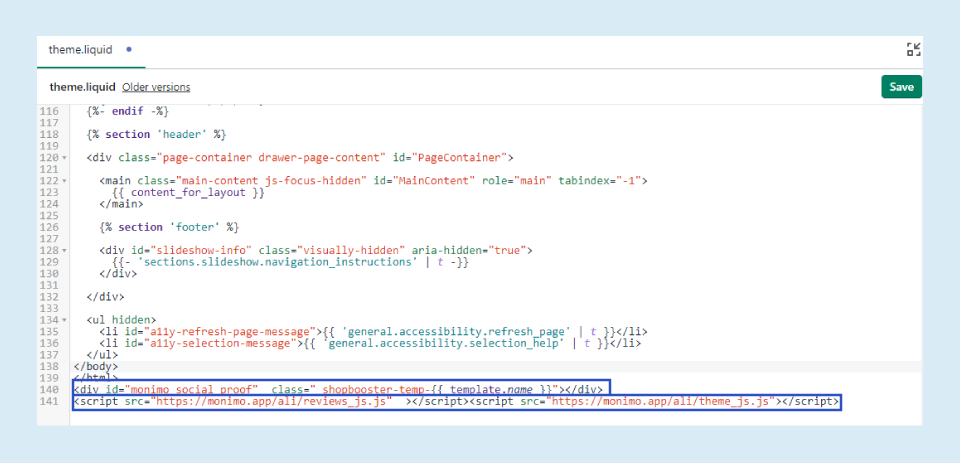Click the section 'footer' code line
This screenshot has width=960, height=463.
(x=169, y=227)
